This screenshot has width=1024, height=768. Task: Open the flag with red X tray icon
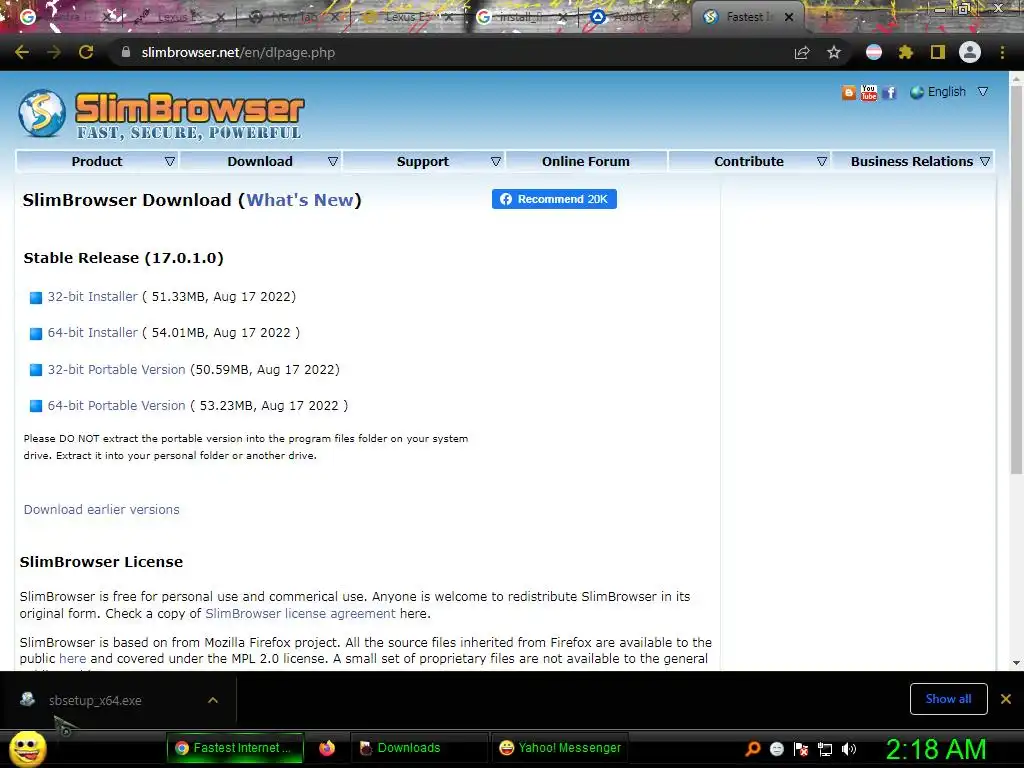801,749
